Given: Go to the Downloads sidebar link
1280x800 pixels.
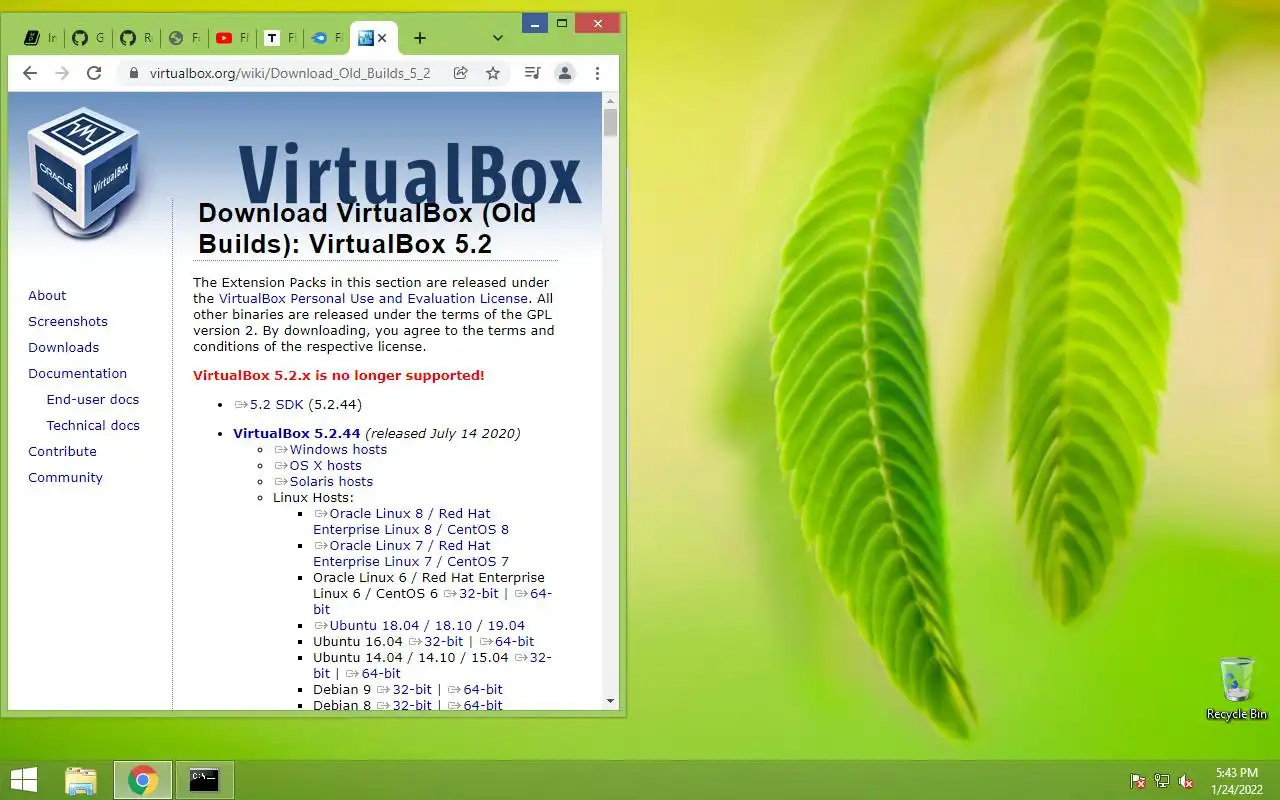Looking at the screenshot, I should pyautogui.click(x=64, y=348).
